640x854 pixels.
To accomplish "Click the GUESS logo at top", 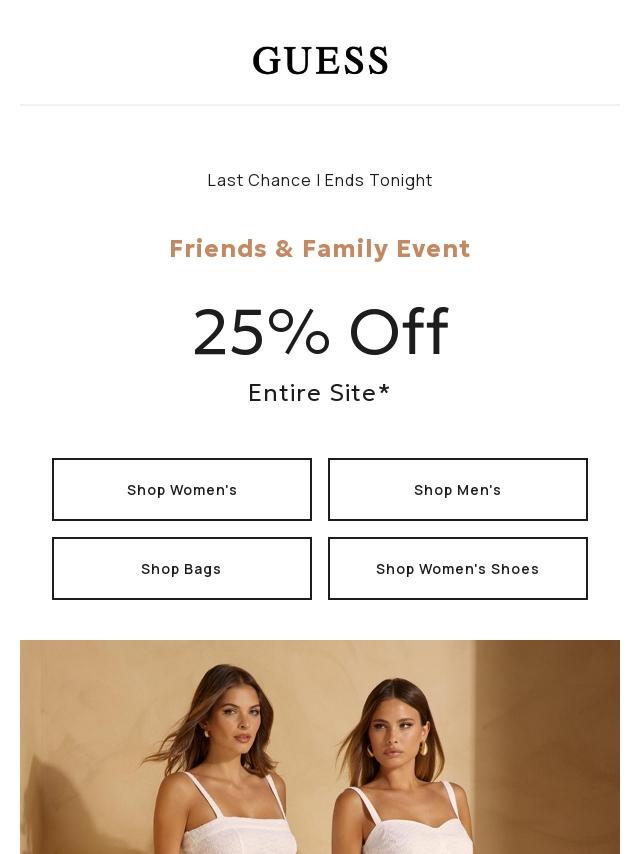I will 320,61.
